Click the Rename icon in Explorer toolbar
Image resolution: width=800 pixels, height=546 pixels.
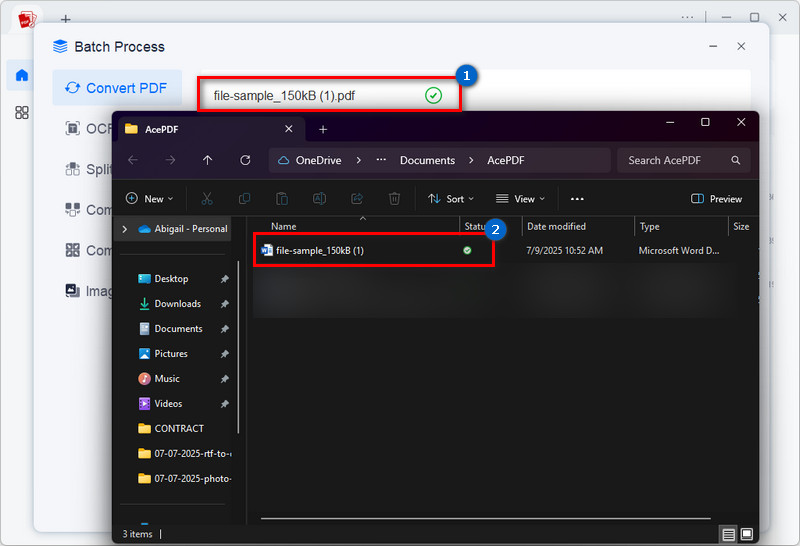pos(319,198)
